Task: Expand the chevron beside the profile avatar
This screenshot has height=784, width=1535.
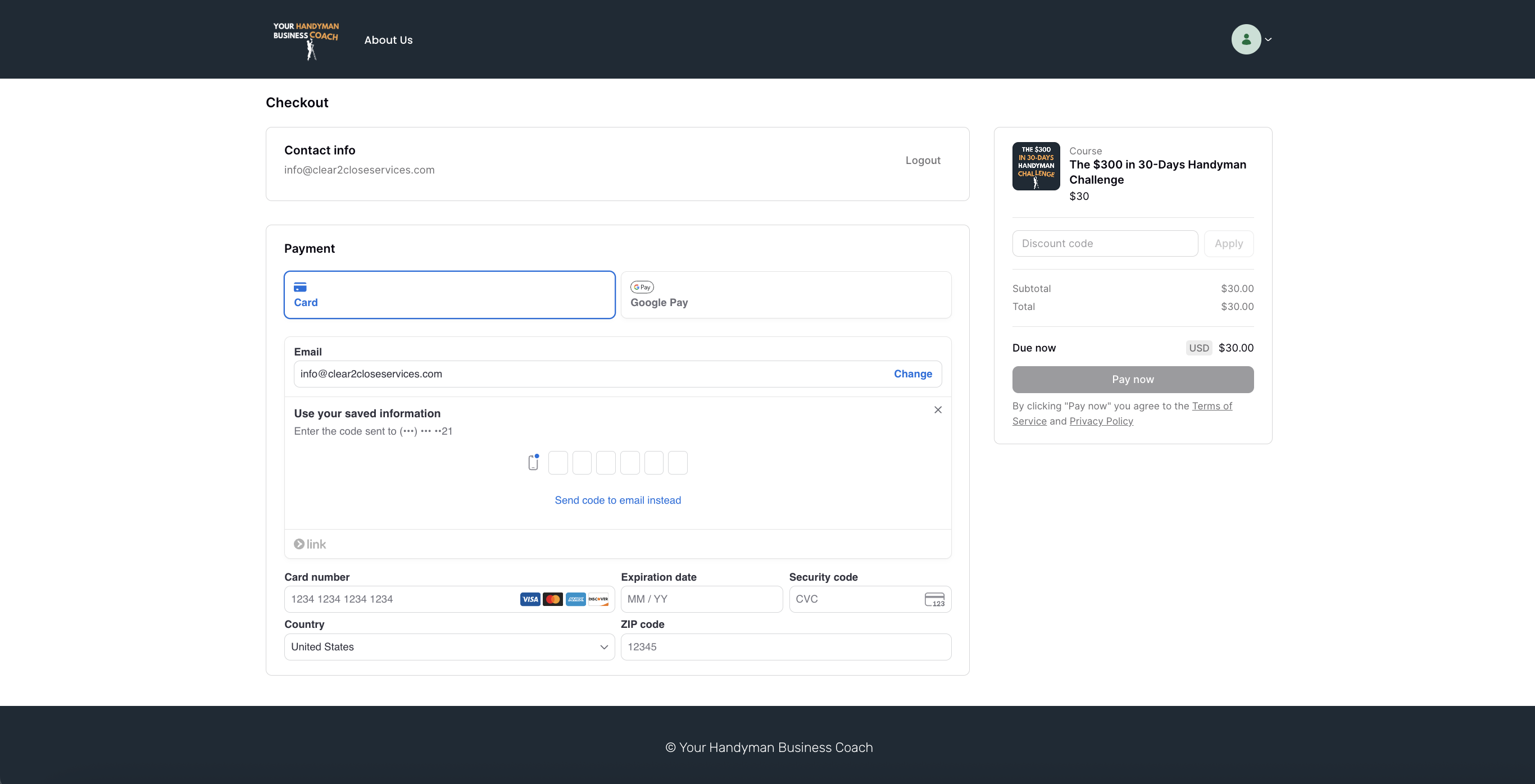Action: 1268,40
